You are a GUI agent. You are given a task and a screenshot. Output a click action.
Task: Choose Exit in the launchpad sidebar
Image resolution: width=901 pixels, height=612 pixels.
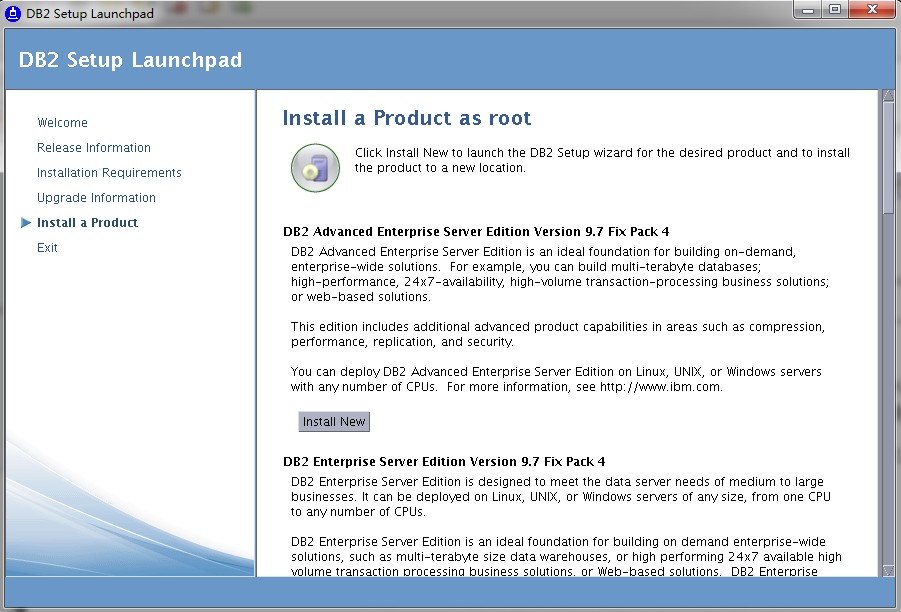[x=47, y=248]
